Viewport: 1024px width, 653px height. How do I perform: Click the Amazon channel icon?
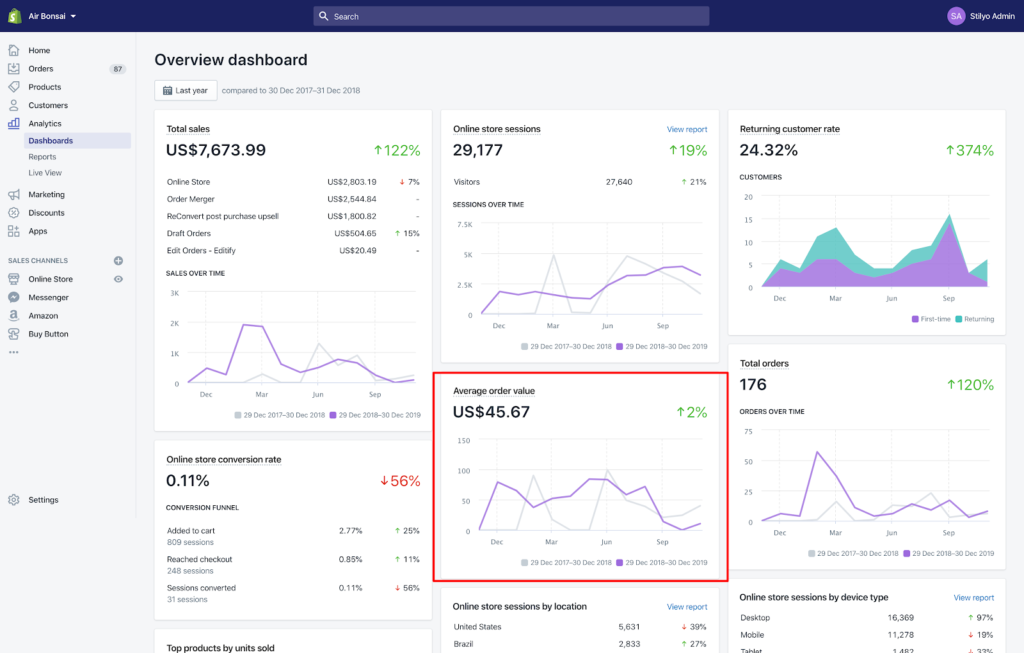coord(14,315)
